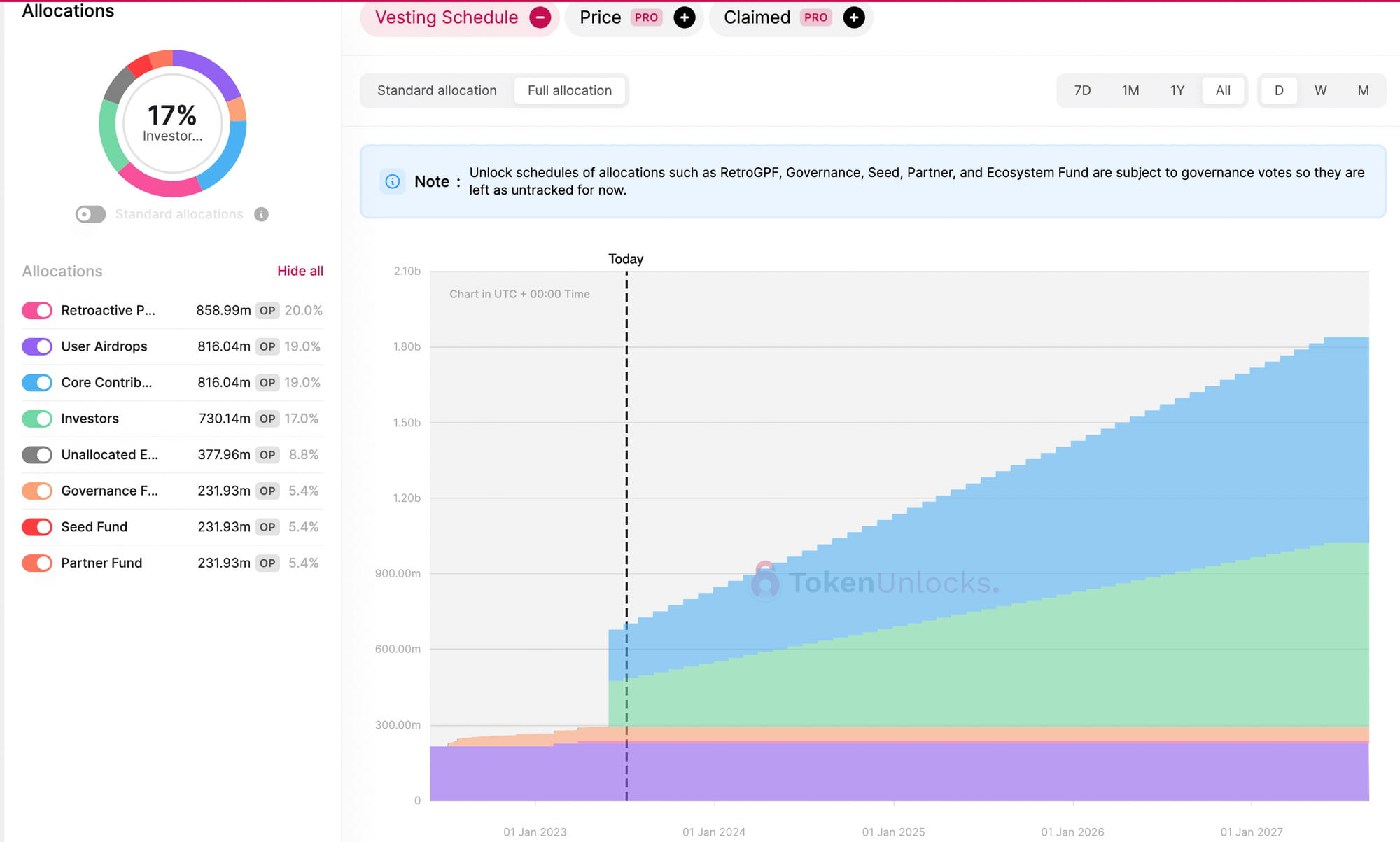This screenshot has height=842, width=1400.
Task: Switch to the Standard allocation tab
Action: tap(437, 90)
